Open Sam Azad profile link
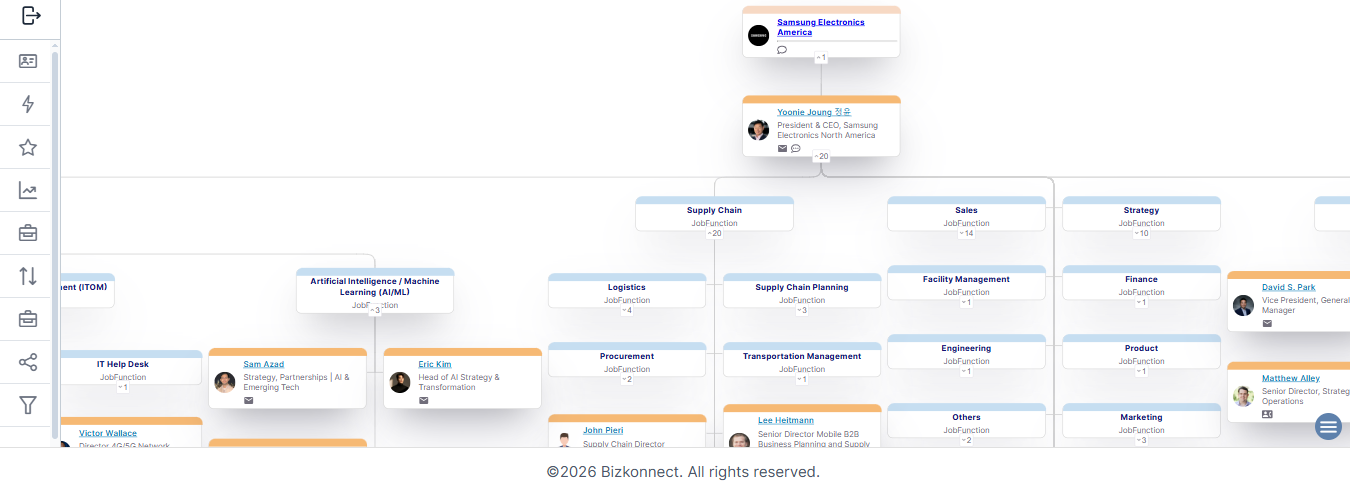1350x482 pixels. (263, 364)
